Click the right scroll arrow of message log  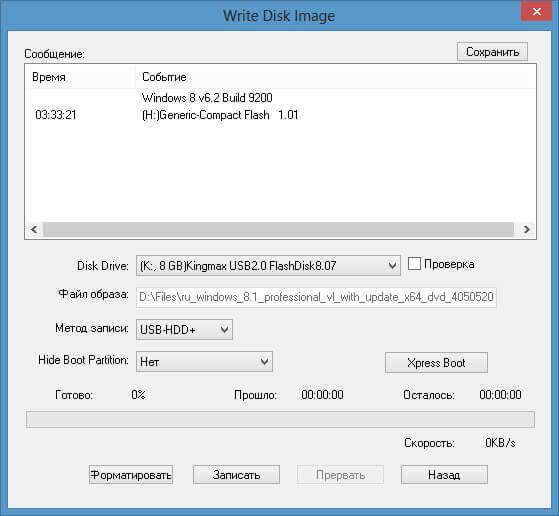pyautogui.click(x=527, y=229)
